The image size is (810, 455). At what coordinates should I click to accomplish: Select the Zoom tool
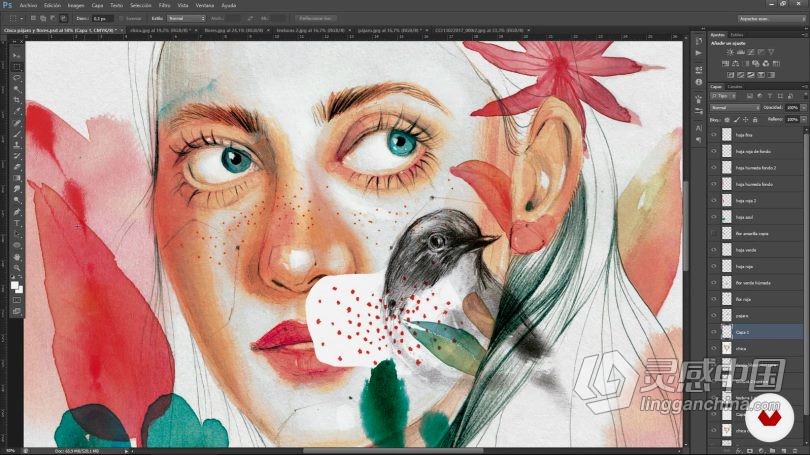[x=17, y=268]
